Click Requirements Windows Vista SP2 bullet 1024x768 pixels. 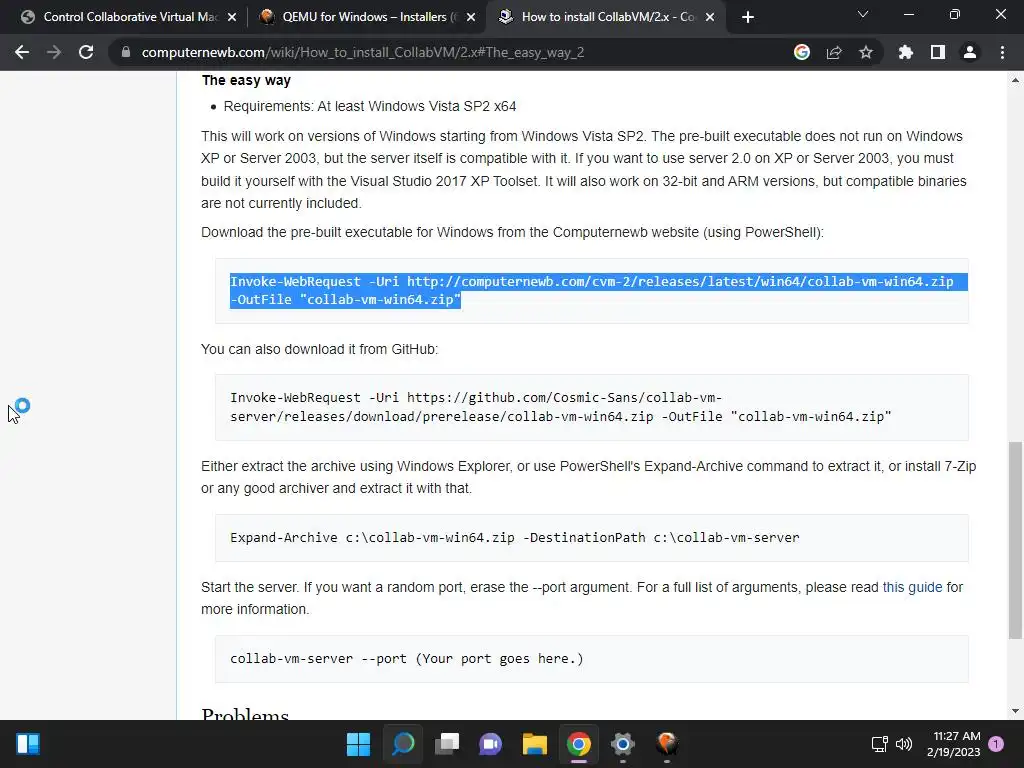[370, 106]
